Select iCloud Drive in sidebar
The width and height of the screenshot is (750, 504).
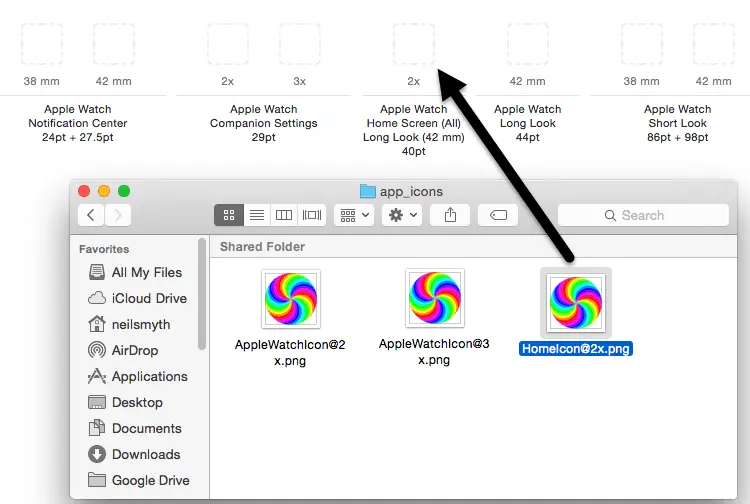pyautogui.click(x=148, y=298)
